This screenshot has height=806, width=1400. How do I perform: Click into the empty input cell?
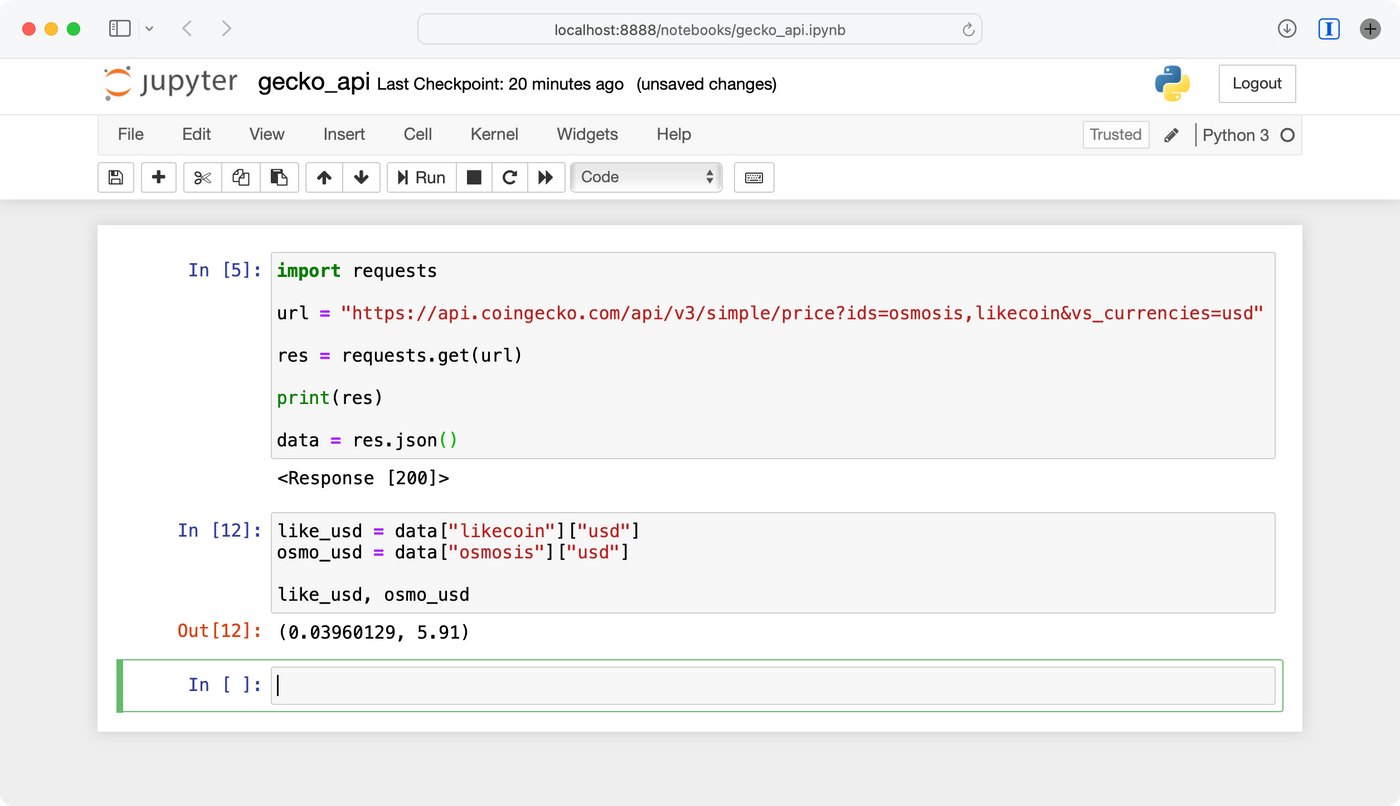[773, 685]
